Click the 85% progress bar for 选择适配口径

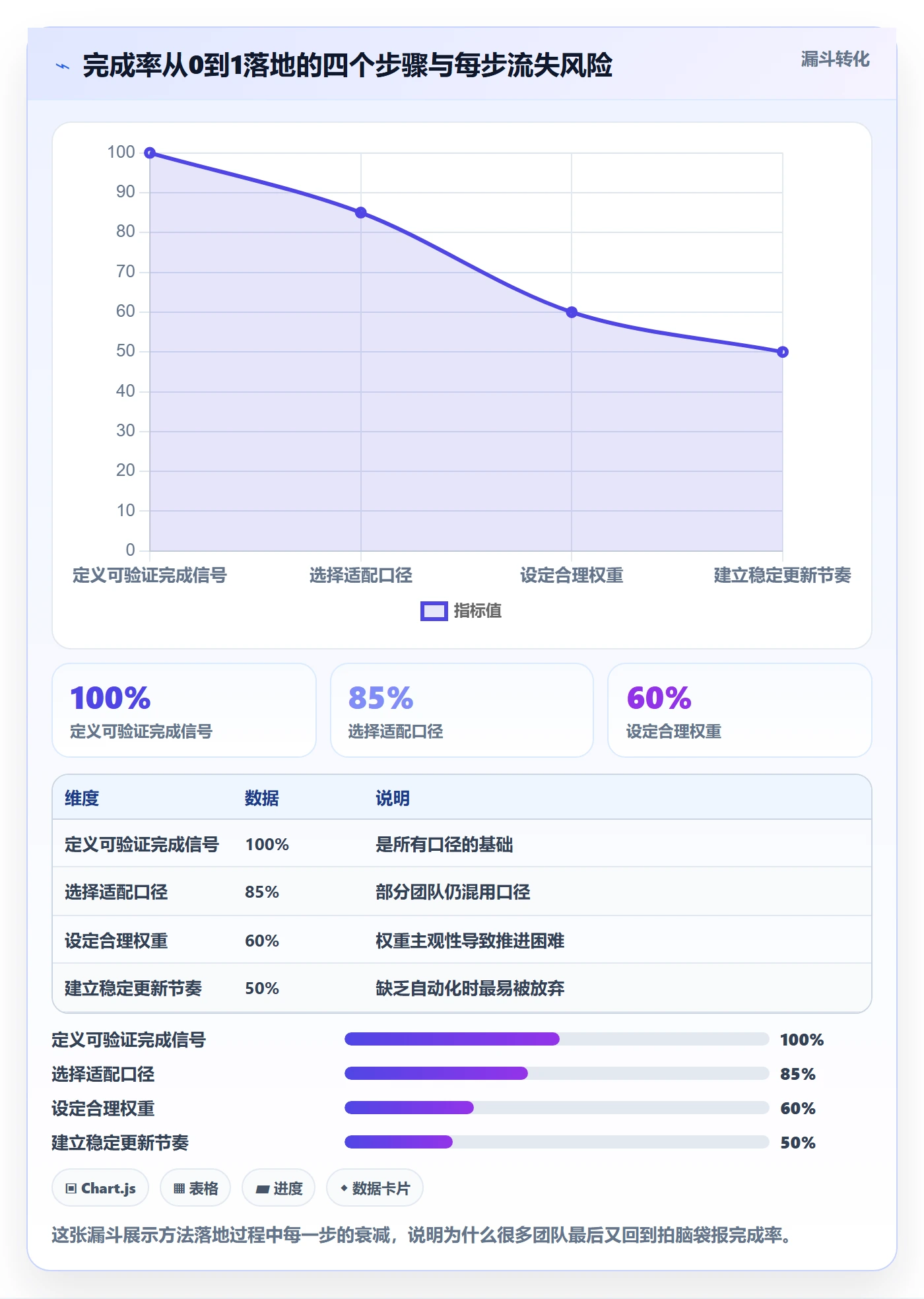[x=557, y=1073]
